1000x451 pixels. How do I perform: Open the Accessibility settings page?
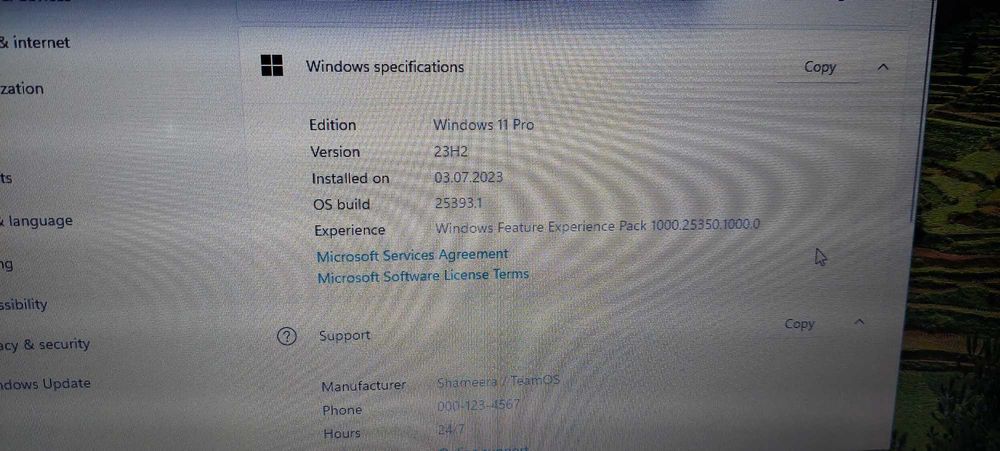24,304
